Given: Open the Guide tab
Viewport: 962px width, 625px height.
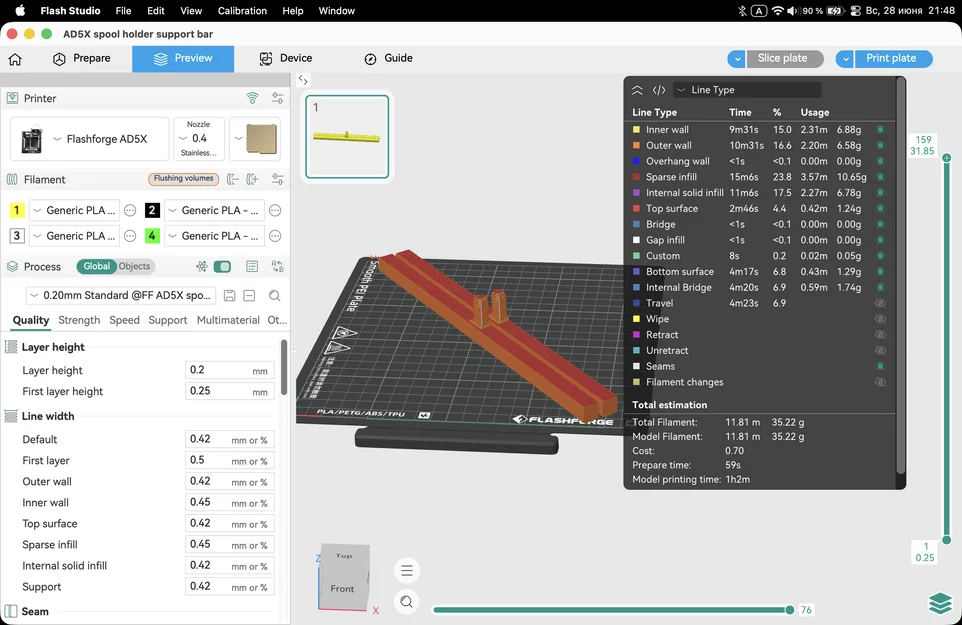Looking at the screenshot, I should 388,58.
